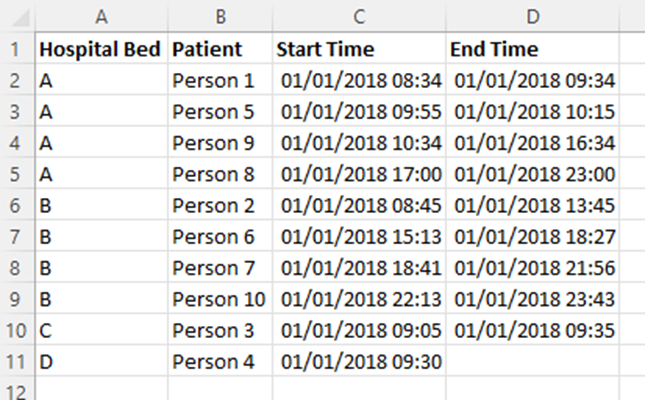Select row 1 header
This screenshot has width=645, height=400.
click(x=17, y=49)
